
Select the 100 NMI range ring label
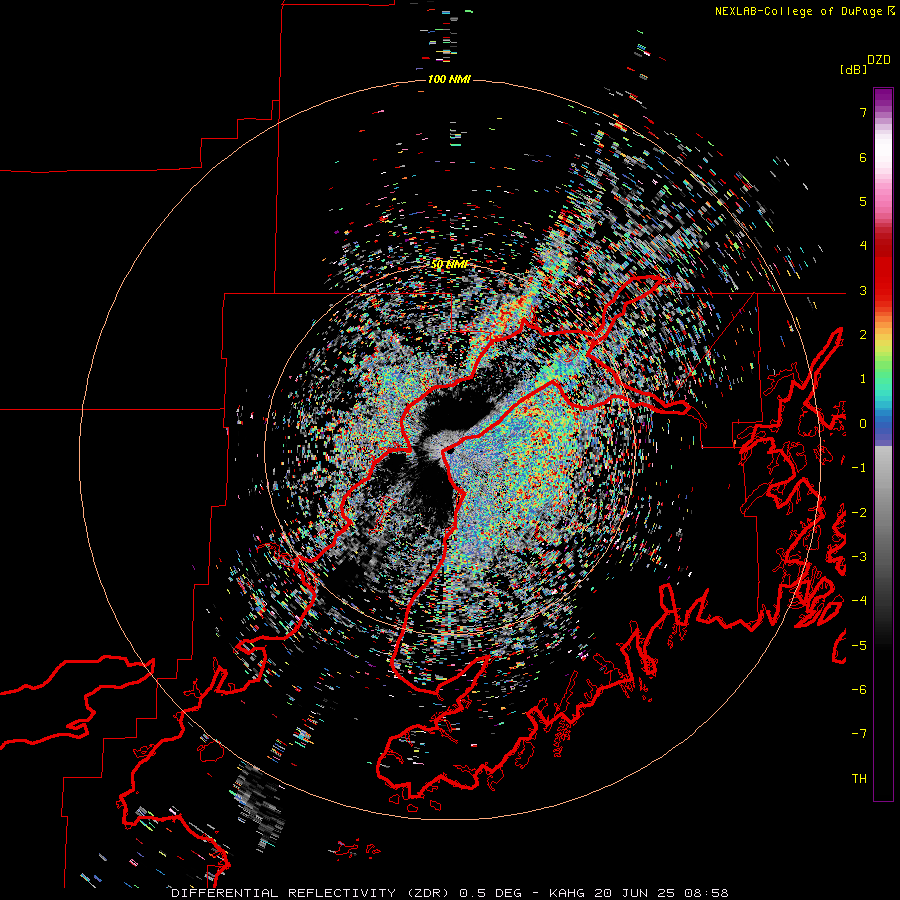point(449,79)
